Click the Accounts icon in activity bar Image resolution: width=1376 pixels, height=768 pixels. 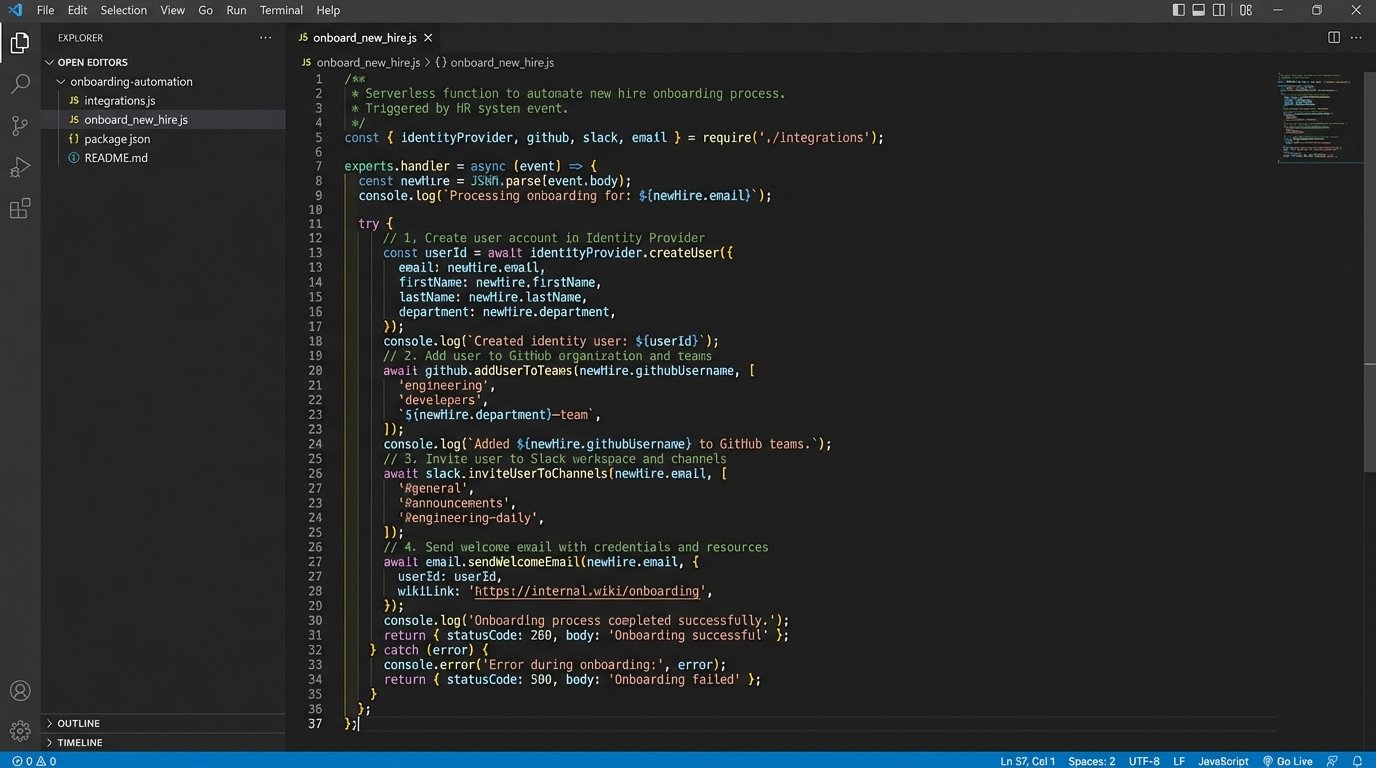tap(20, 690)
